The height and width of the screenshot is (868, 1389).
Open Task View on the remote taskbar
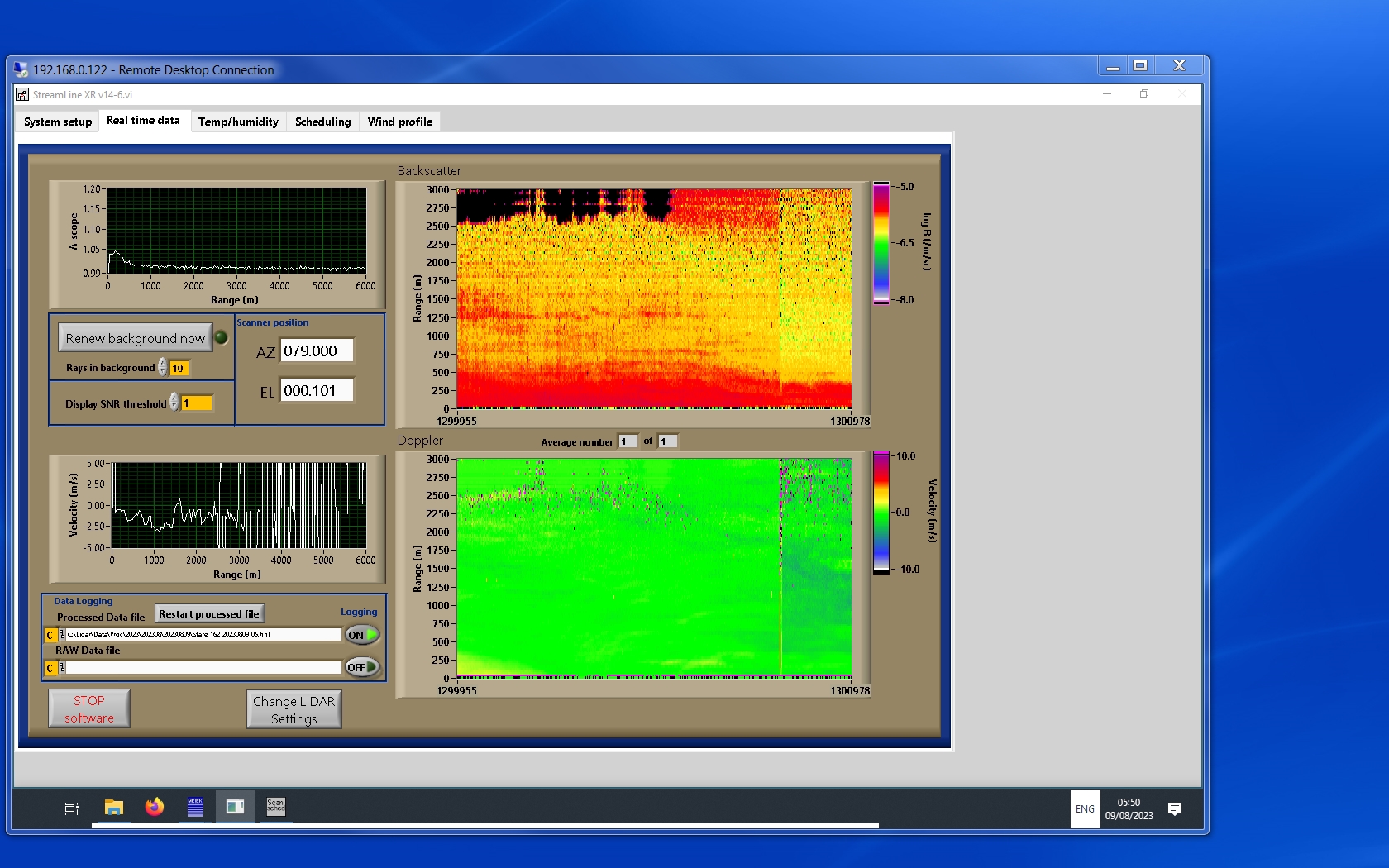72,808
